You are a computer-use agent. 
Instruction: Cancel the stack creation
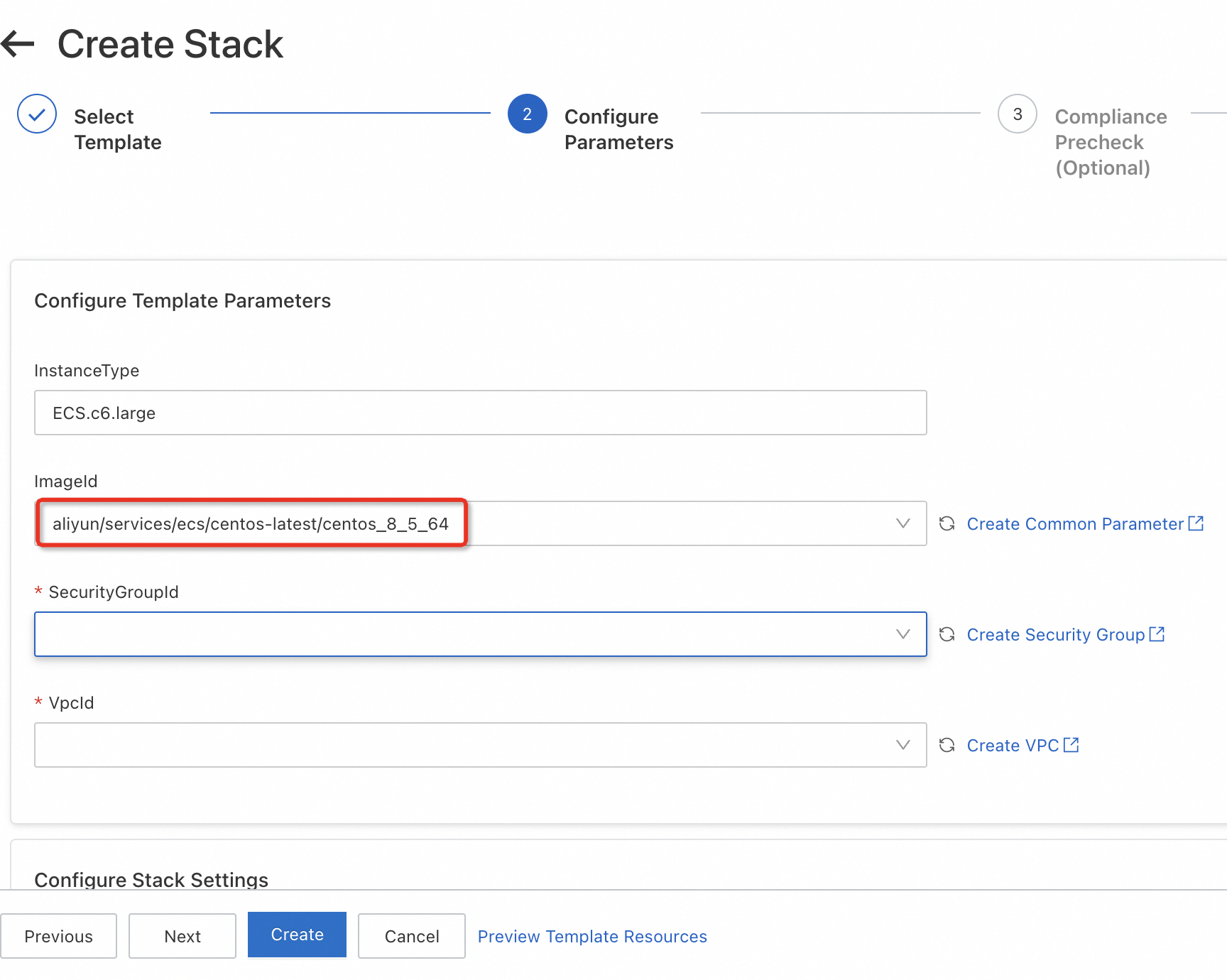coord(412,936)
